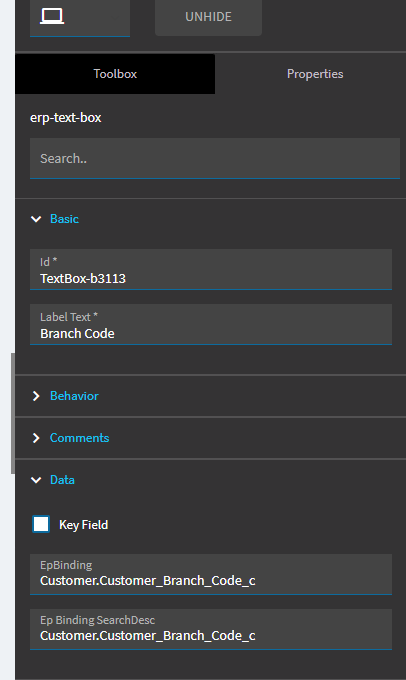Click the Data section heading
The width and height of the screenshot is (406, 680).
[x=62, y=480]
